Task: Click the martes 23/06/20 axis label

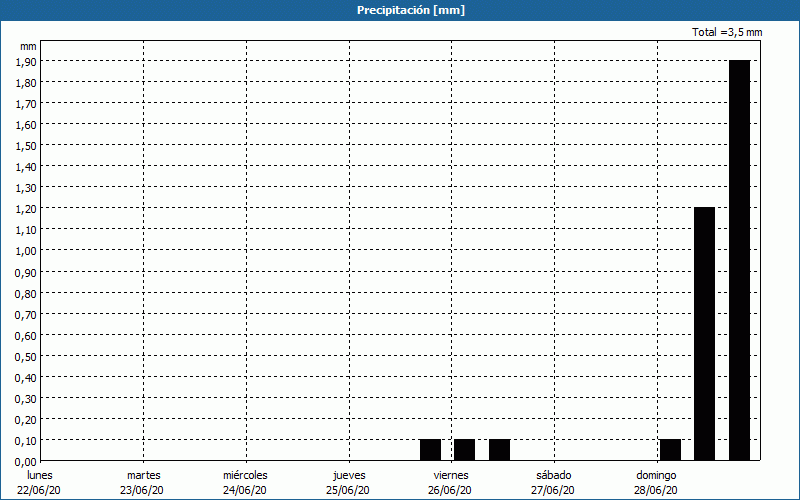Action: tap(142, 483)
